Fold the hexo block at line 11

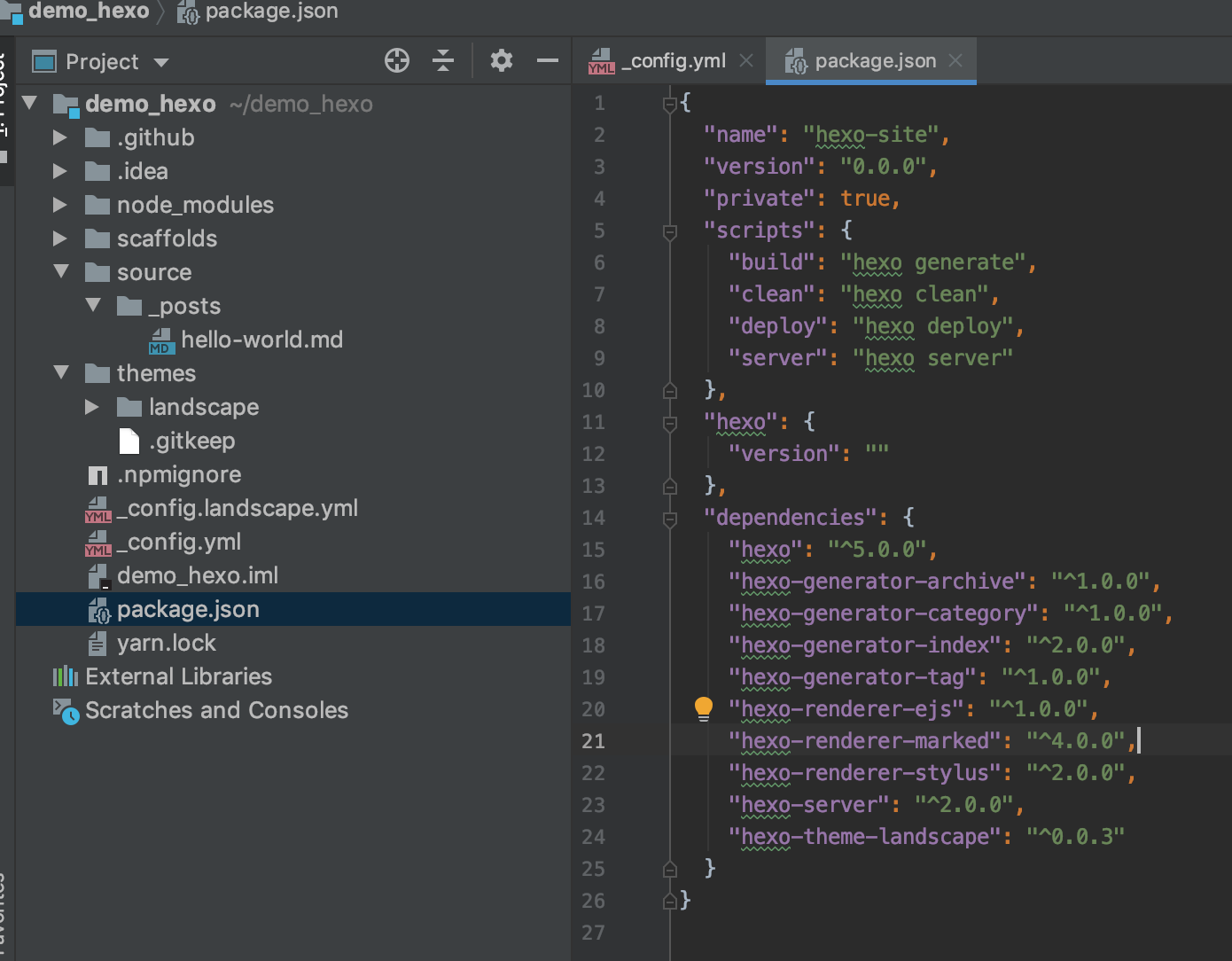tap(670, 423)
